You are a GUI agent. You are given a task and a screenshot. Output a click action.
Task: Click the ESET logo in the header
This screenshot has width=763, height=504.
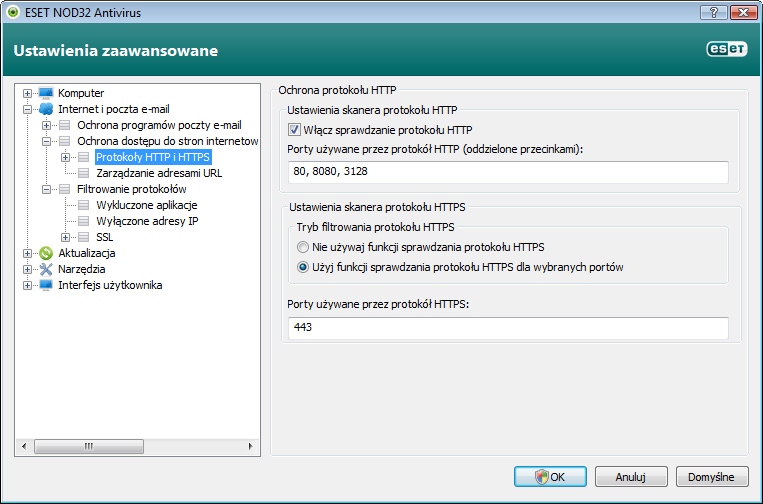(x=727, y=49)
